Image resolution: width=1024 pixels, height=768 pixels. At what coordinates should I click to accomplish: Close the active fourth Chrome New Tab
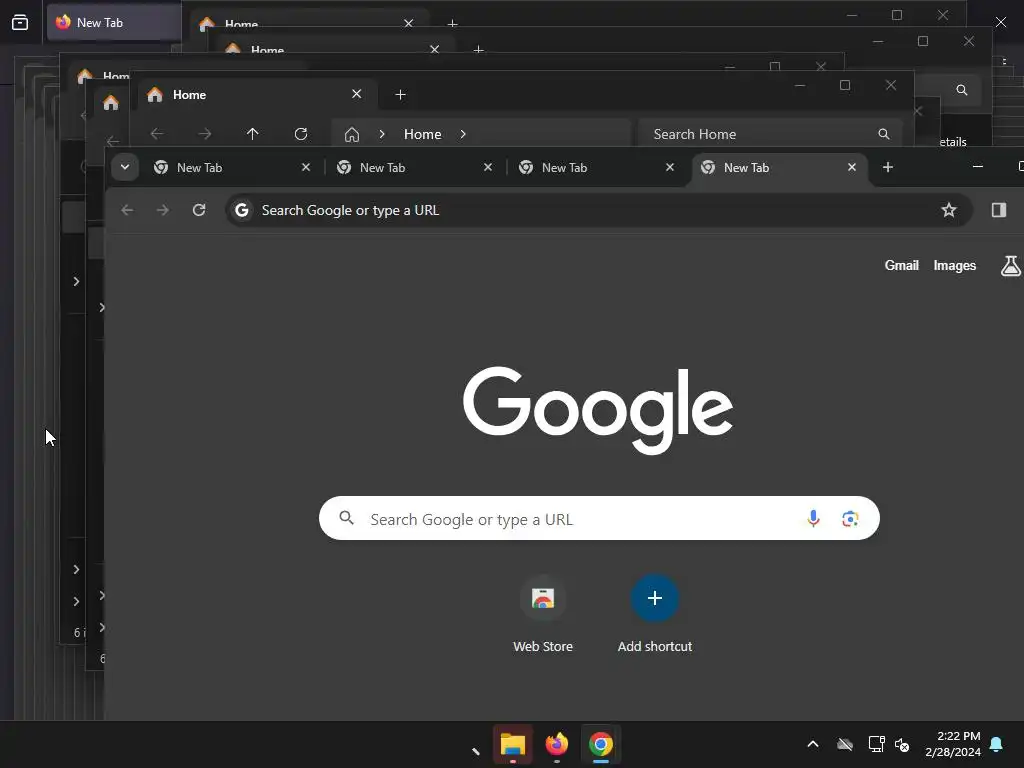point(852,167)
